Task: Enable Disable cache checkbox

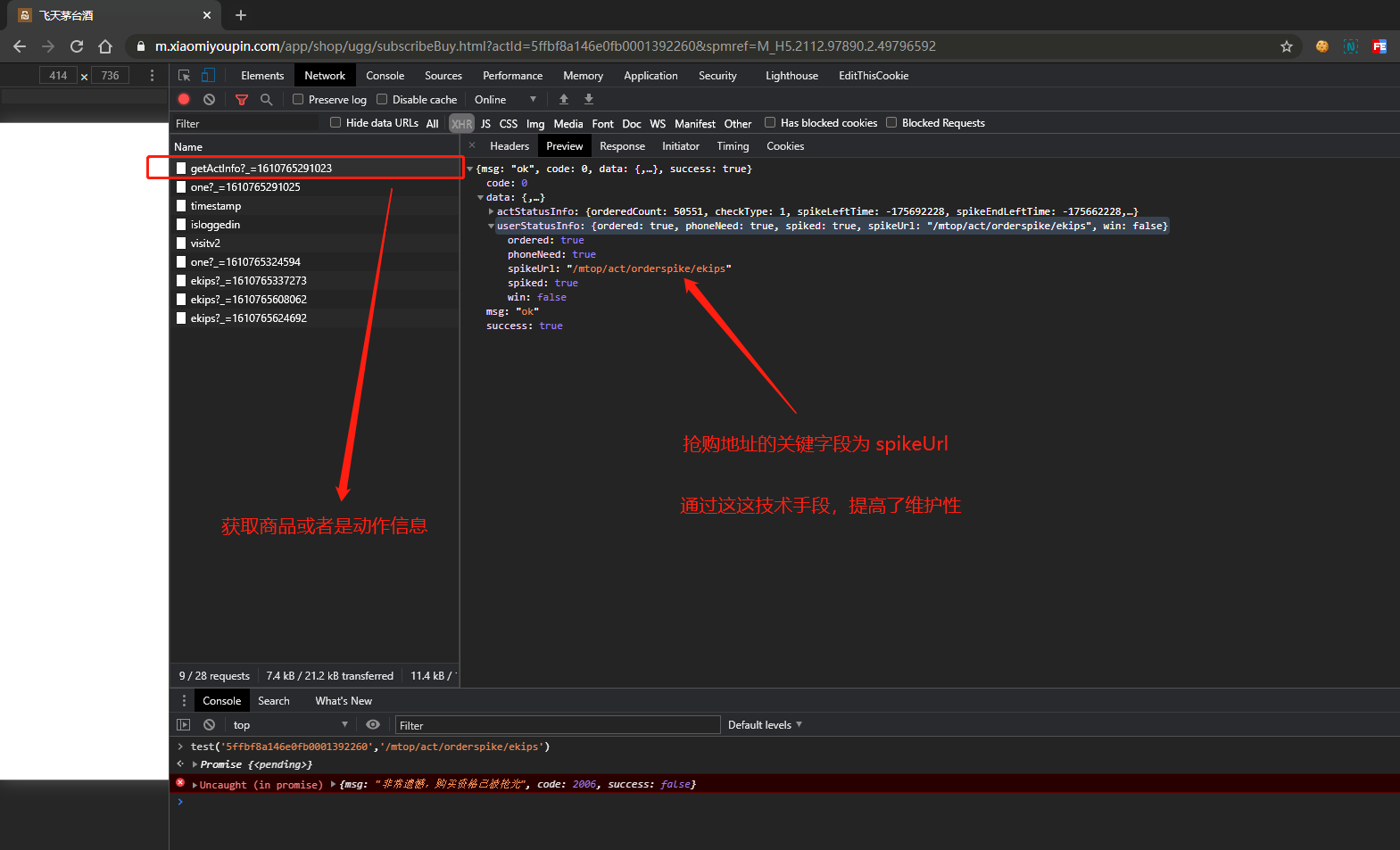Action: click(x=382, y=100)
